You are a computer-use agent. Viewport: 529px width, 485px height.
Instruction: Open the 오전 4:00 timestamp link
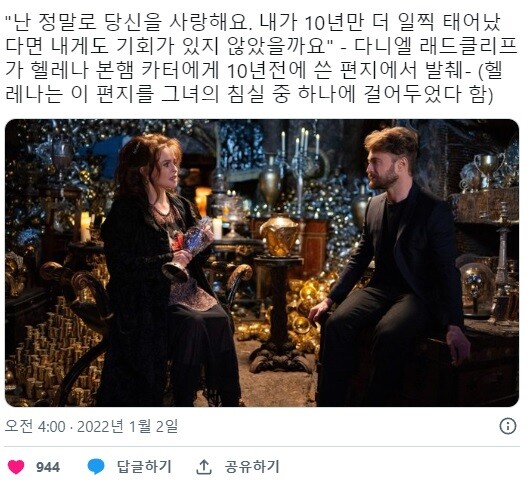click(x=35, y=427)
